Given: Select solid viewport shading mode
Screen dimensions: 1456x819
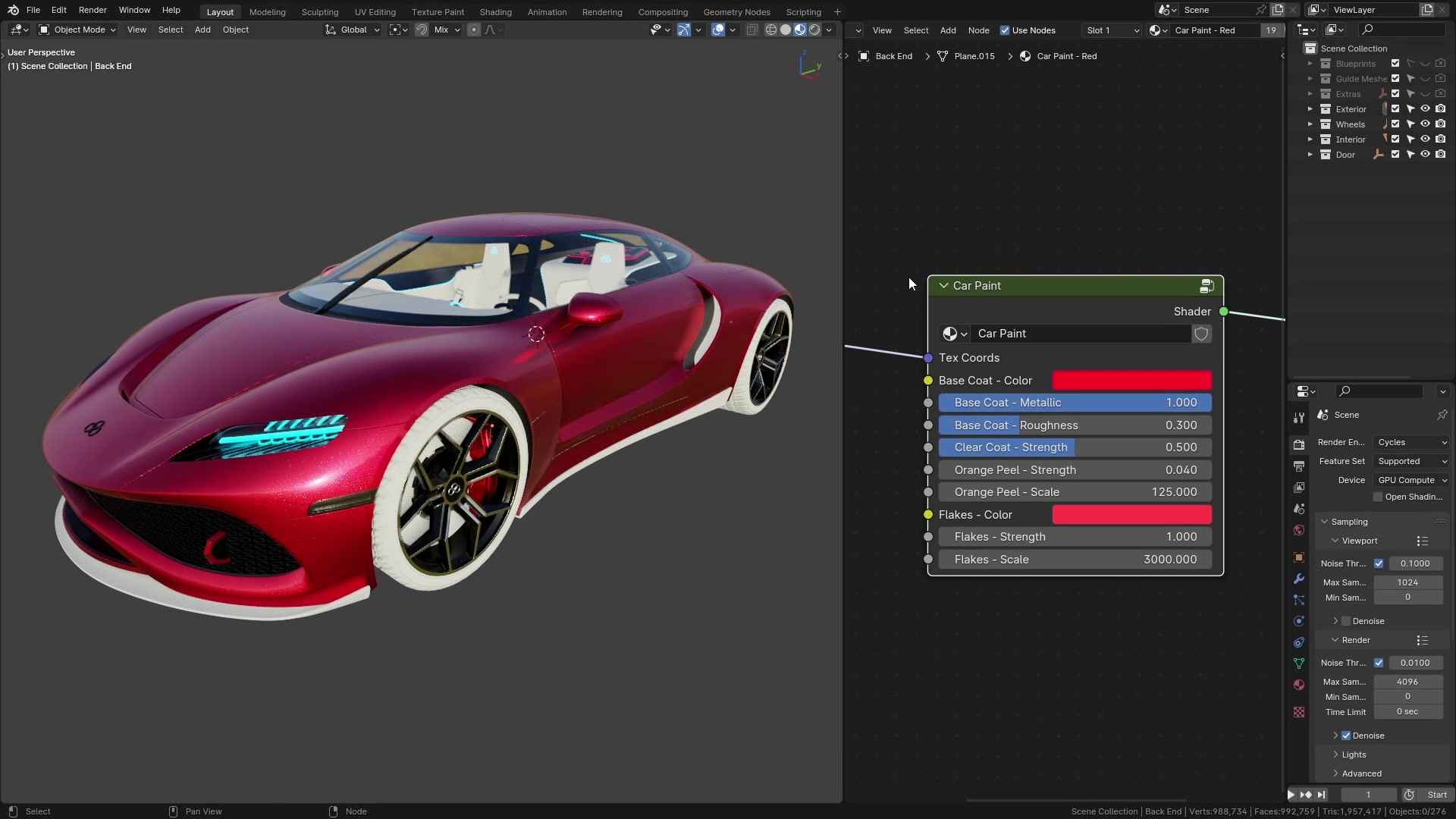Looking at the screenshot, I should coord(786,30).
